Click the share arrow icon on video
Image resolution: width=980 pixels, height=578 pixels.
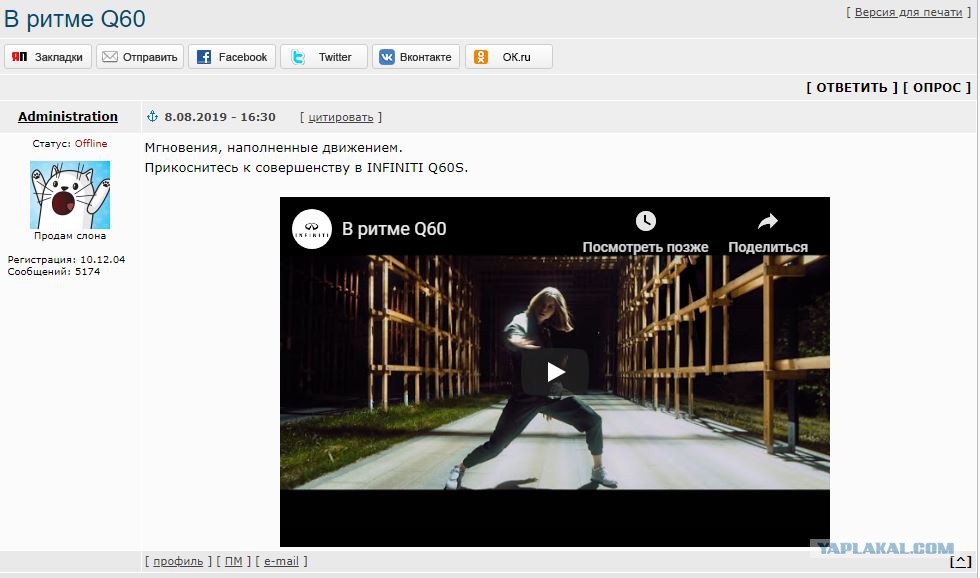768,221
